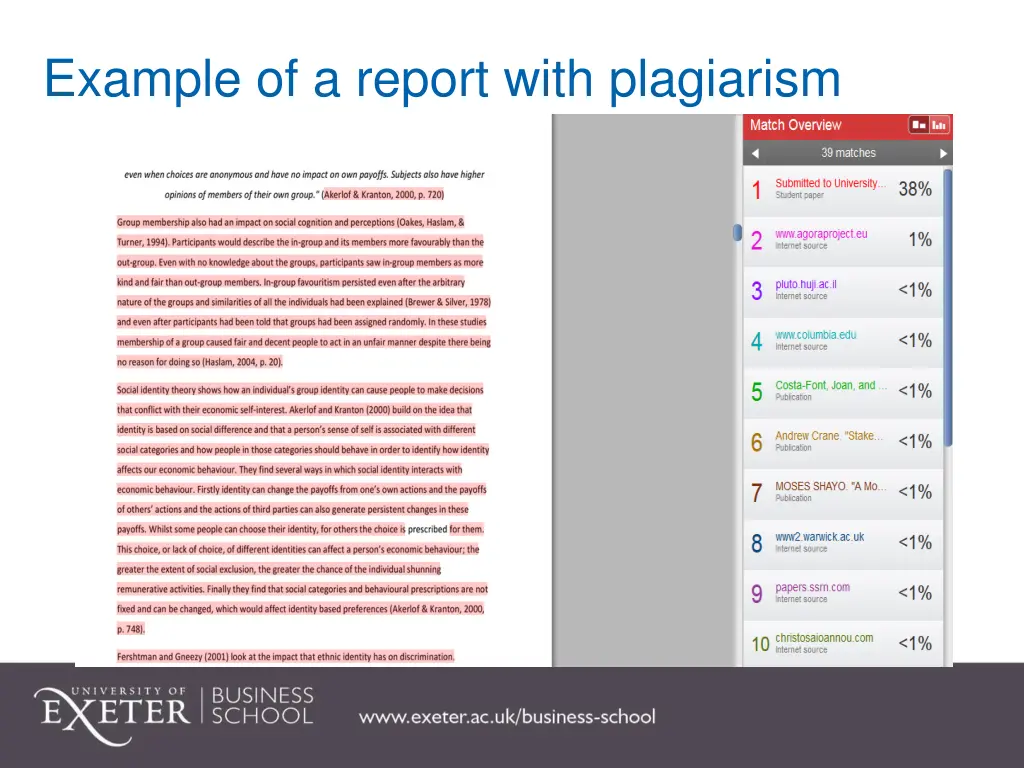The image size is (1024, 768).
Task: Open match 1 Submitted to University
Action: [x=843, y=189]
